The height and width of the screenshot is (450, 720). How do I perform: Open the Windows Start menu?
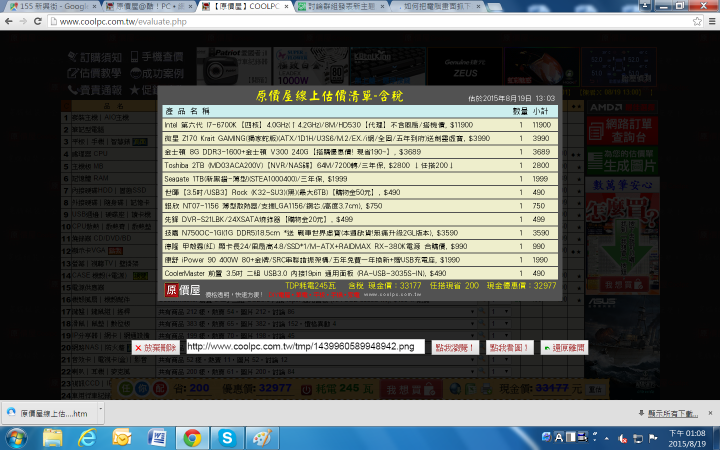[x=15, y=439]
